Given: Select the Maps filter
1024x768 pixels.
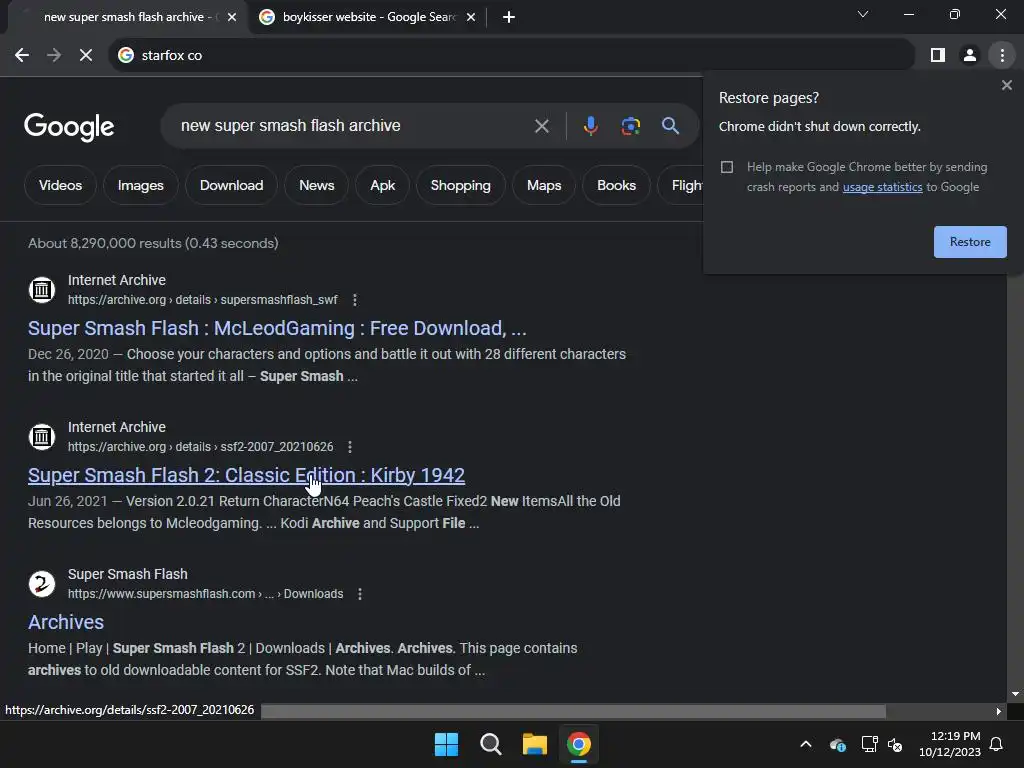Looking at the screenshot, I should pyautogui.click(x=544, y=185).
